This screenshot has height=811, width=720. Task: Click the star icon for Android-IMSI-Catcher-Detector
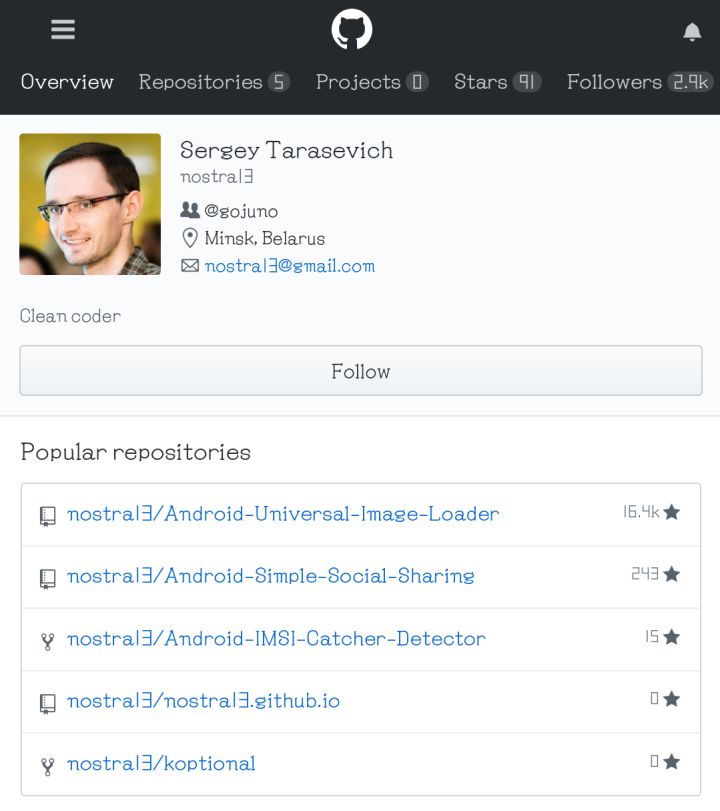672,637
